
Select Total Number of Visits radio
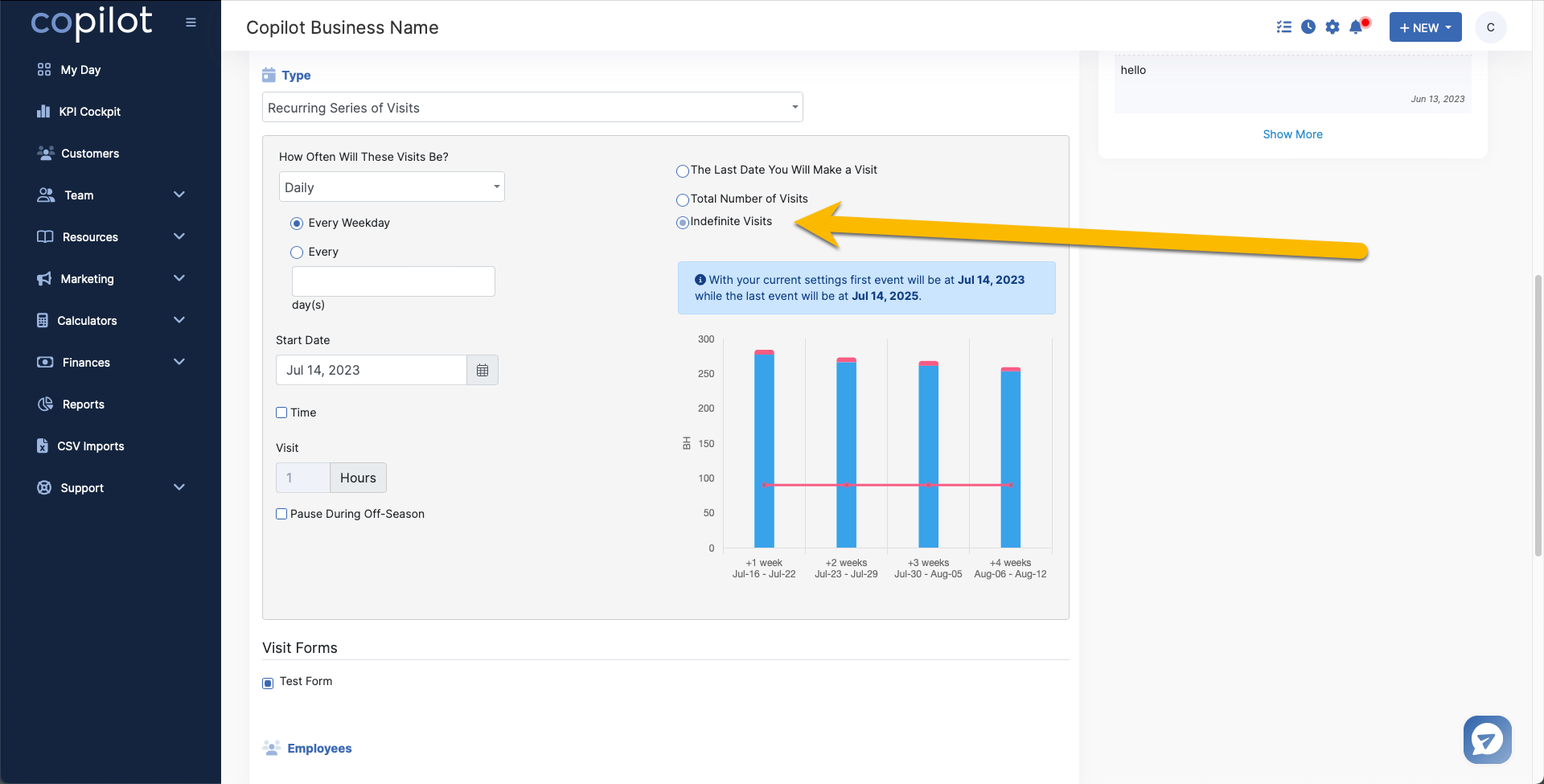coord(683,200)
